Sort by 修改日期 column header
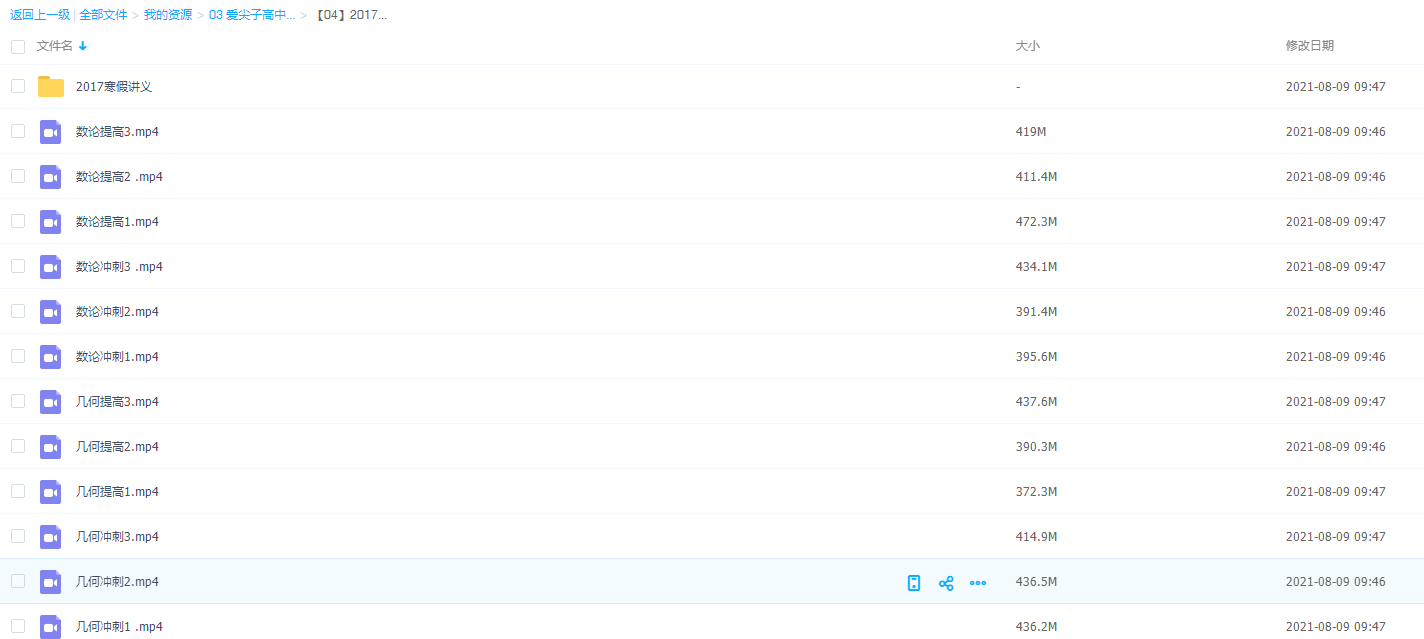This screenshot has height=639, width=1424. pos(1309,46)
